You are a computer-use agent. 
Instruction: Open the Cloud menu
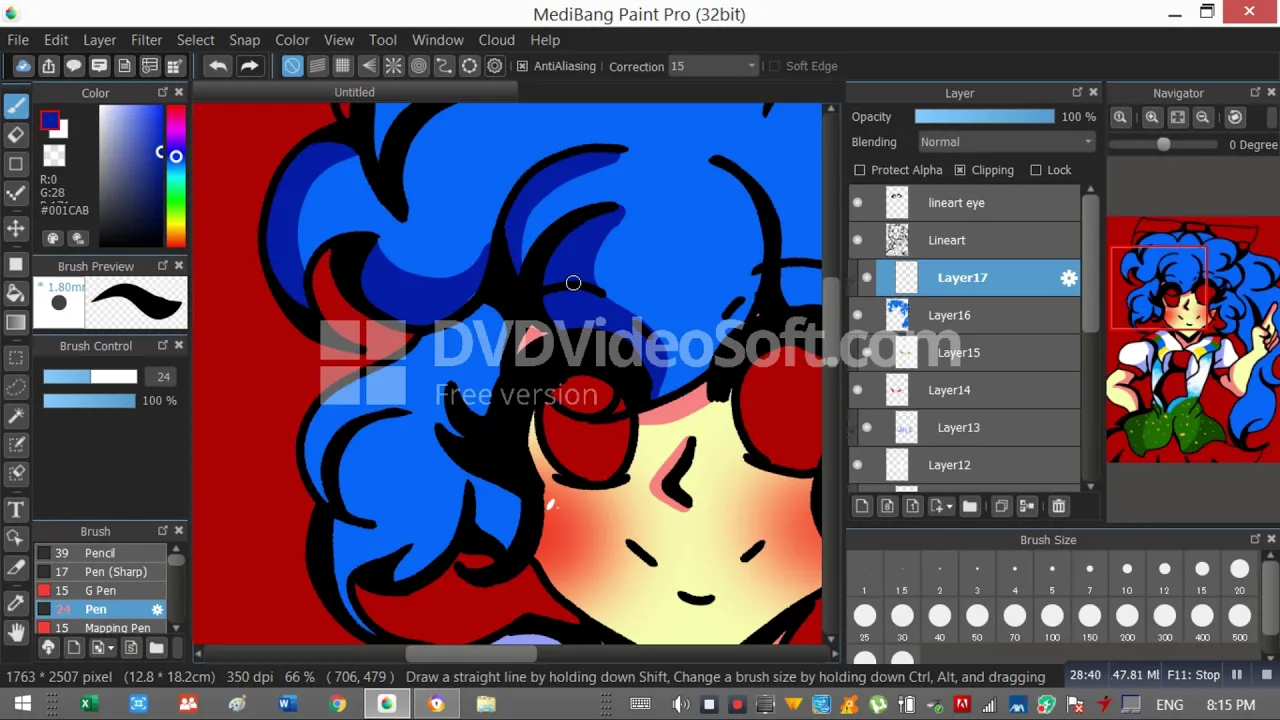click(x=496, y=40)
